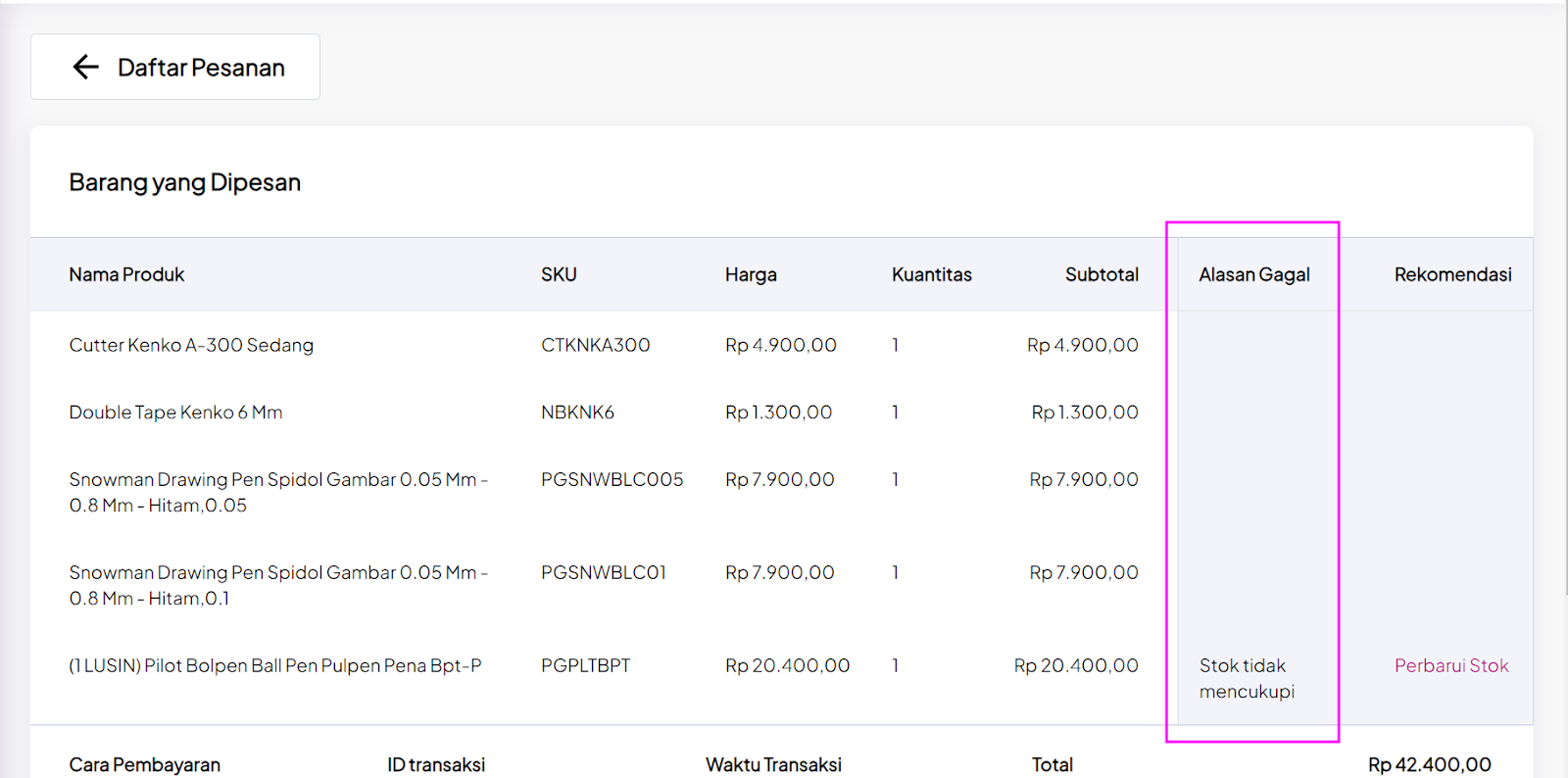The width and height of the screenshot is (1568, 778).
Task: Click Snowman Drawing Pen Hitam,0.05 product name
Action: [x=278, y=492]
